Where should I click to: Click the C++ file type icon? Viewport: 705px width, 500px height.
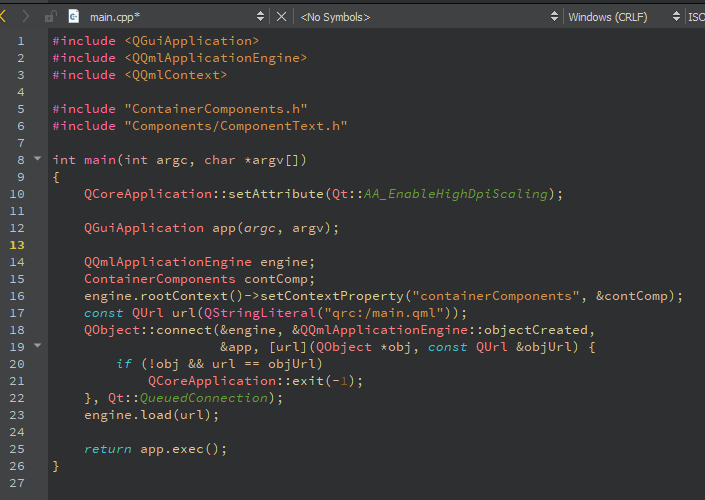tap(74, 17)
